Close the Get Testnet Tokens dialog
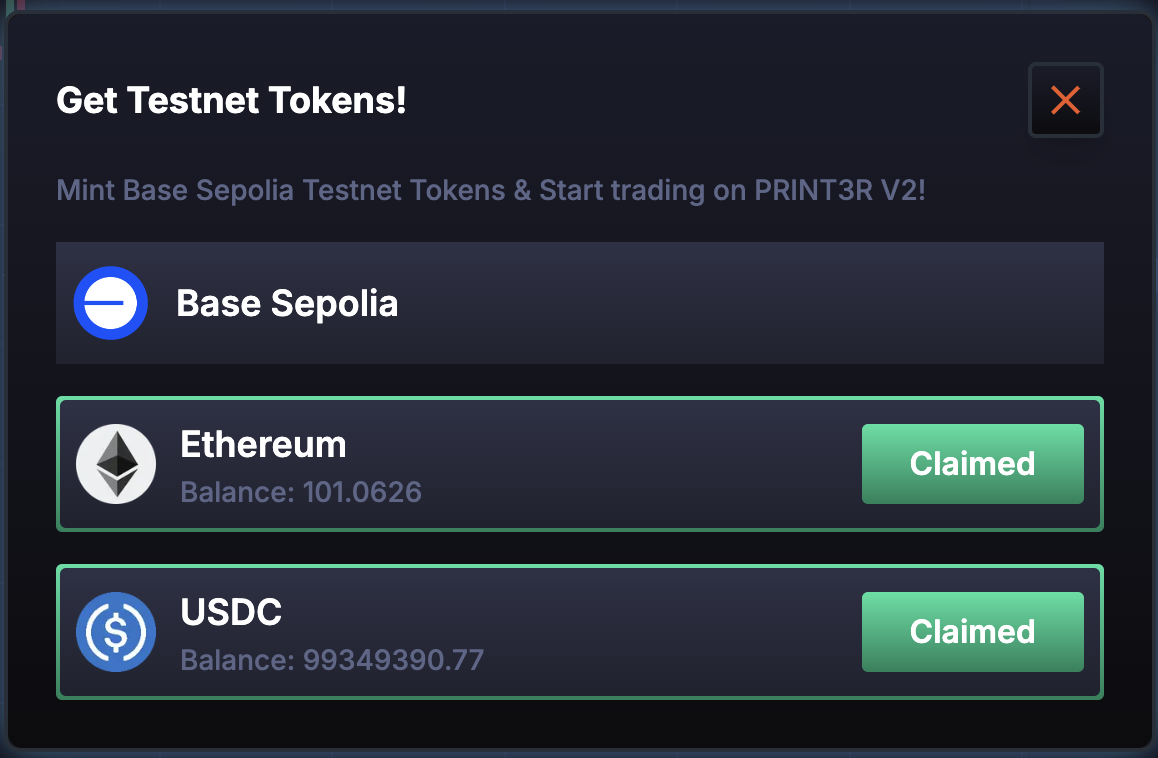Screen dimensions: 1158x758 coord(1066,100)
